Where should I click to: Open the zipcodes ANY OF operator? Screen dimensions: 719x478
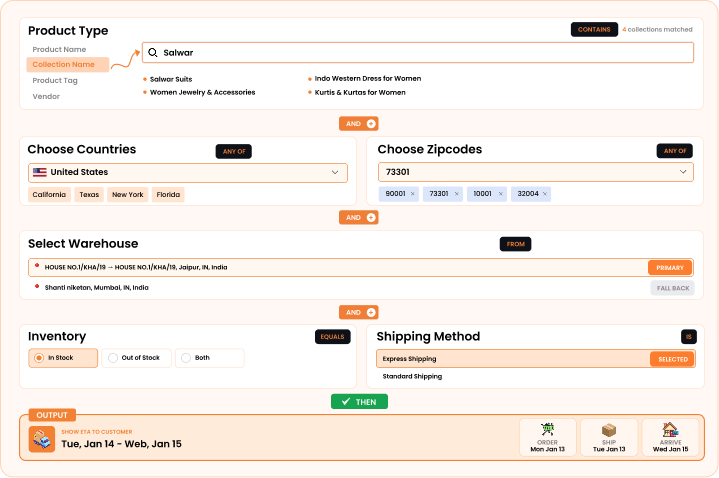click(x=675, y=151)
